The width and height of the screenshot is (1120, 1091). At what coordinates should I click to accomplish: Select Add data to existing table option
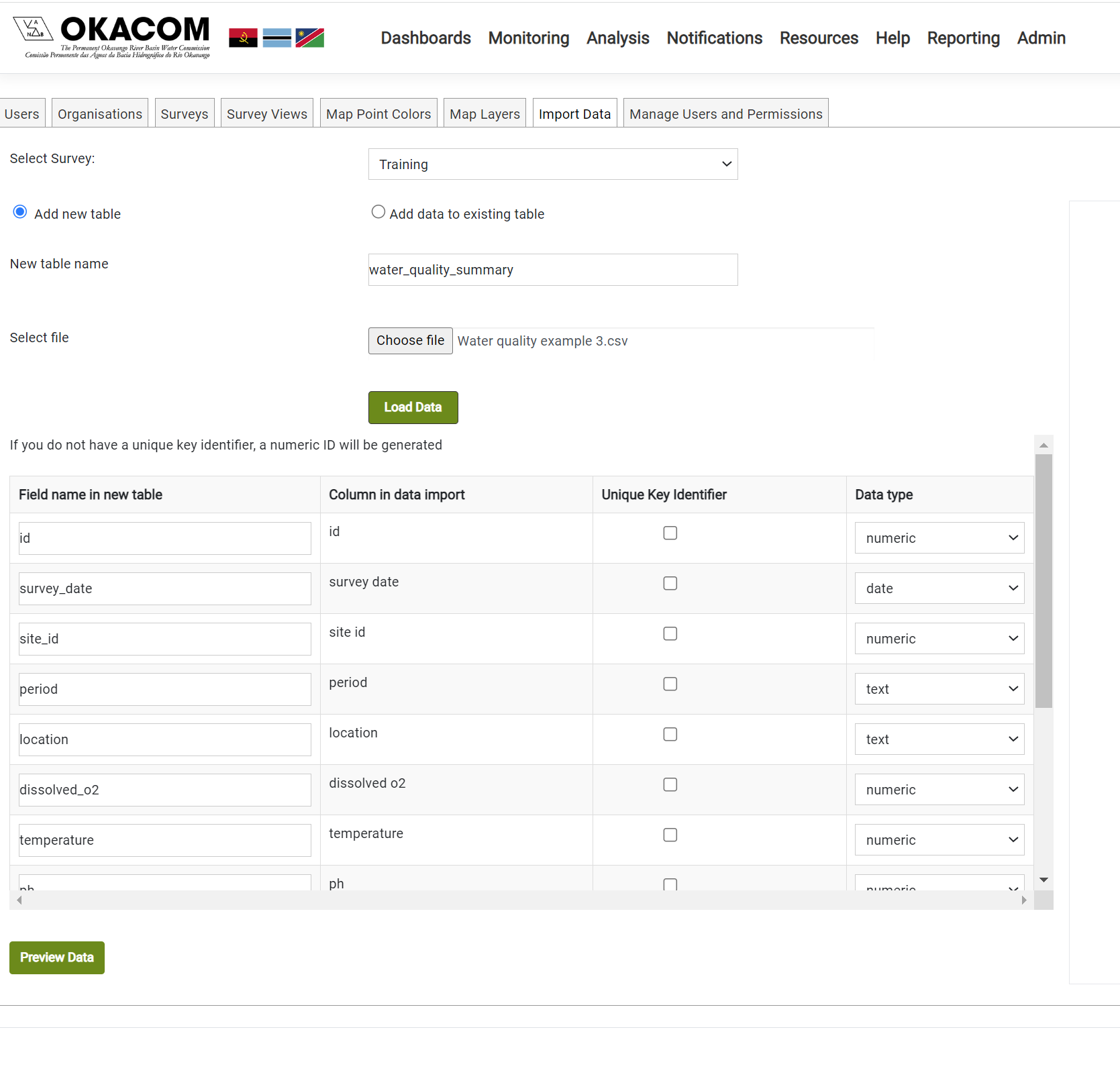coord(378,212)
